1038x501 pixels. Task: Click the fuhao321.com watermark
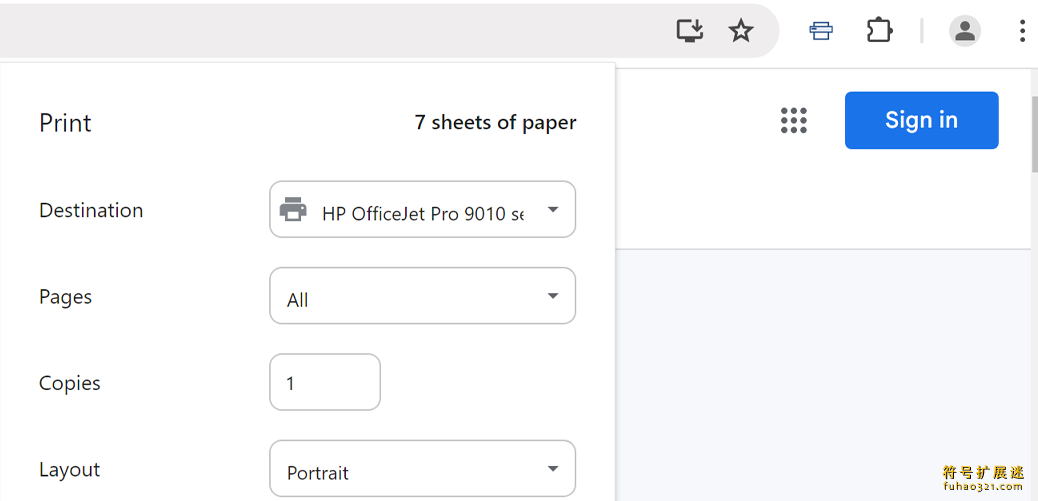[x=984, y=486]
